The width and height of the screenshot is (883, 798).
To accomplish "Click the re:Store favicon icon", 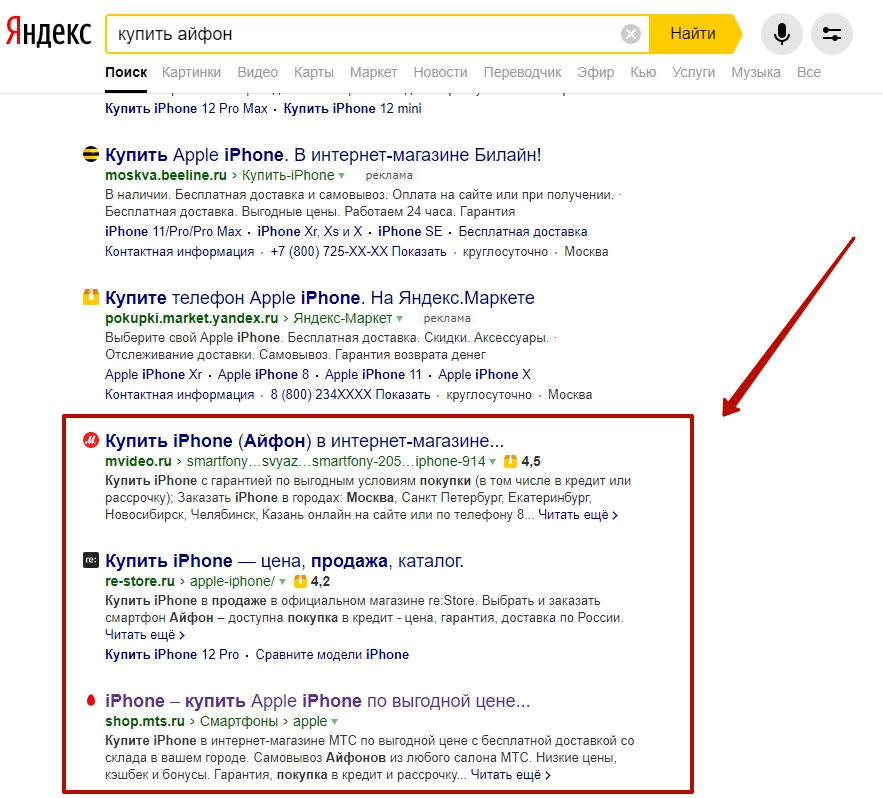I will pos(91,560).
